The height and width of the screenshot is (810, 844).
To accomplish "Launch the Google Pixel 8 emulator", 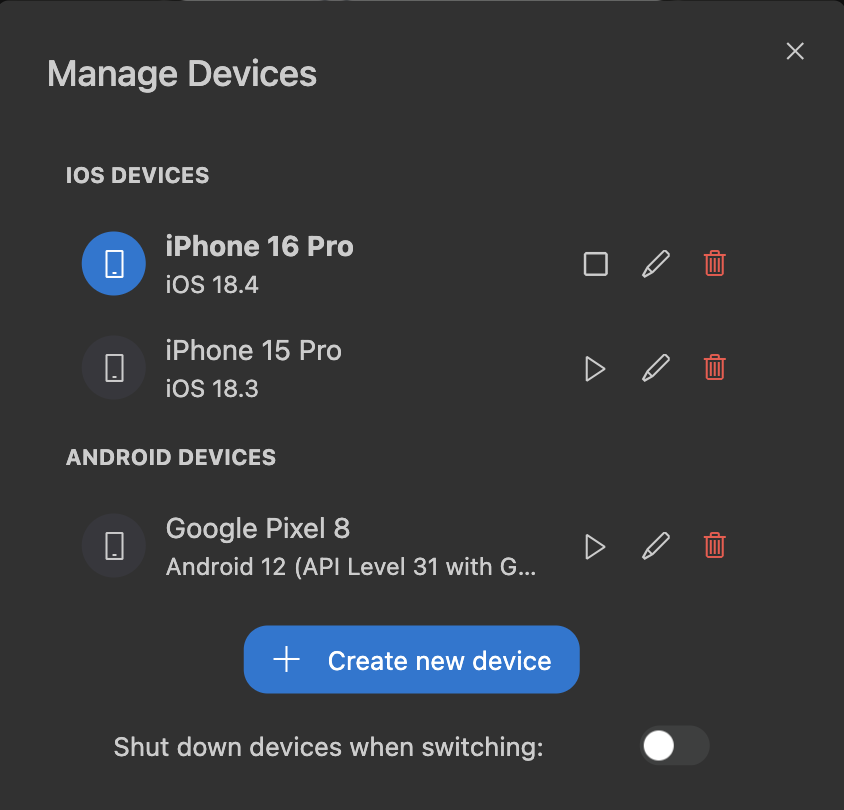I will (595, 546).
